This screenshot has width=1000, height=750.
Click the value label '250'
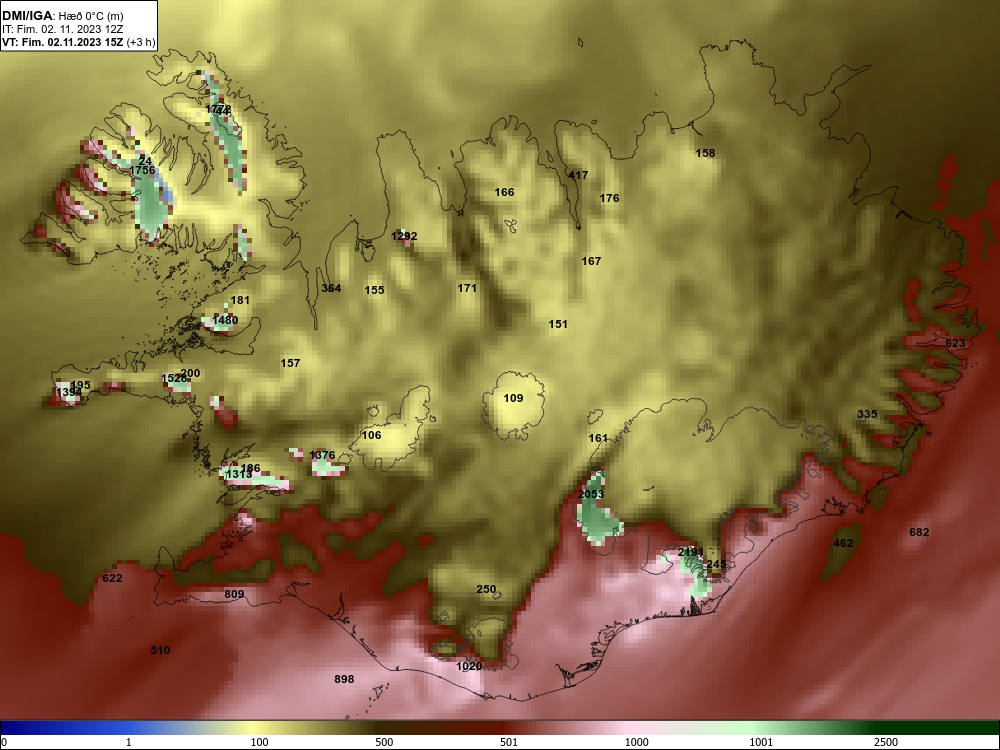click(x=486, y=589)
